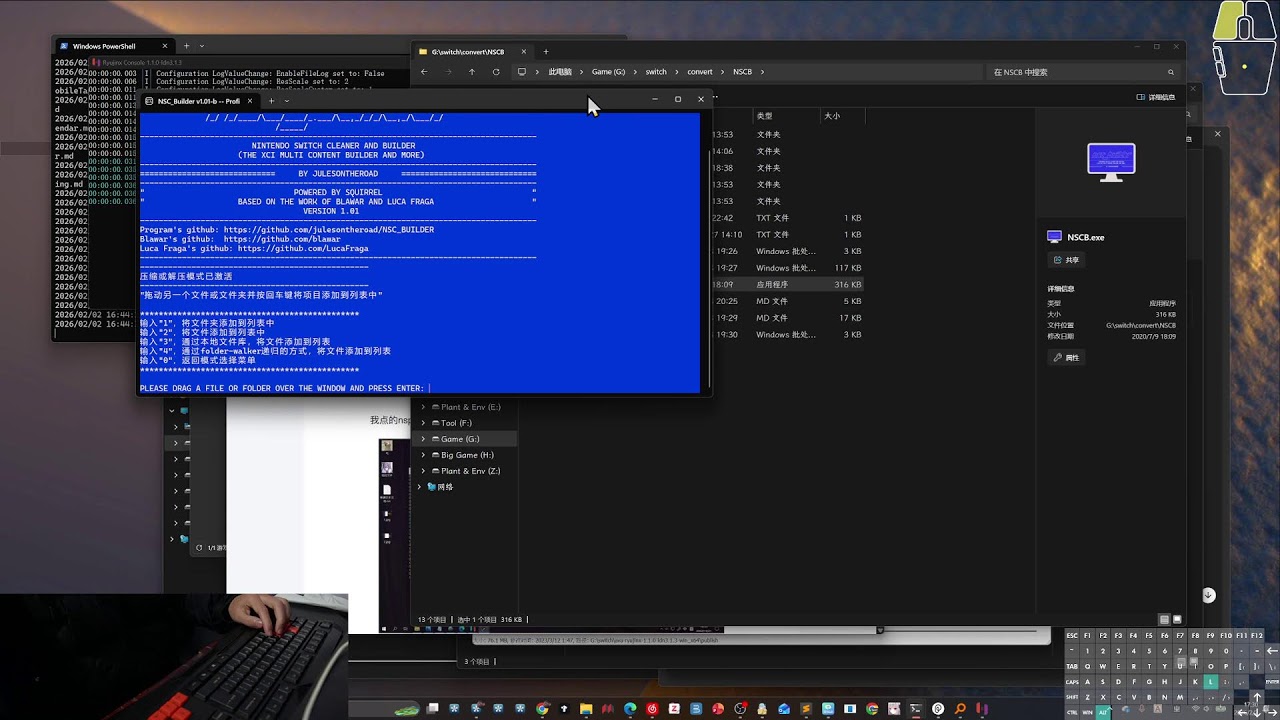1280x720 pixels.
Task: Open a new tab in the NSC_Builder terminal
Action: coord(271,100)
